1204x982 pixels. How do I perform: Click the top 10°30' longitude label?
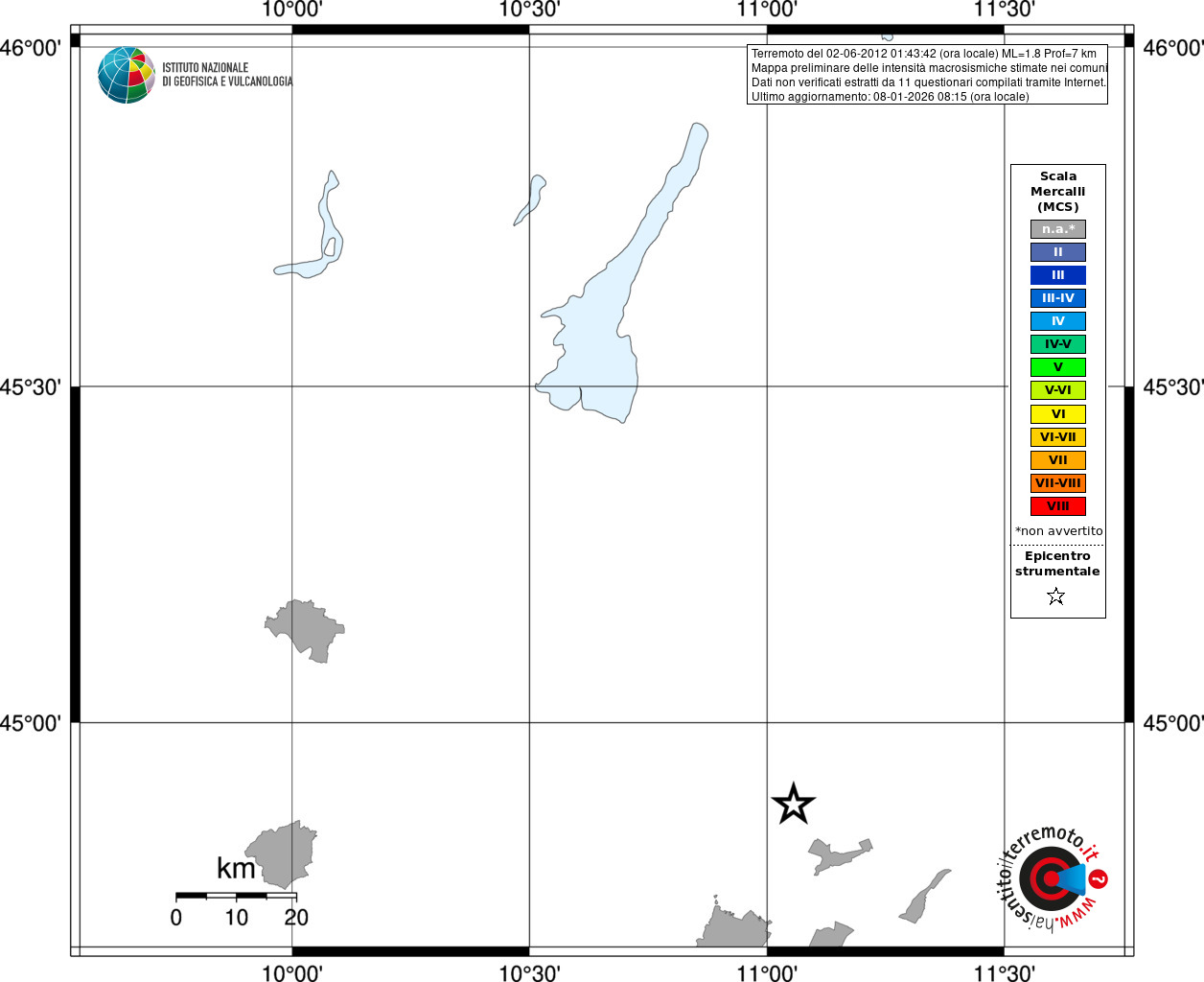(530, 10)
